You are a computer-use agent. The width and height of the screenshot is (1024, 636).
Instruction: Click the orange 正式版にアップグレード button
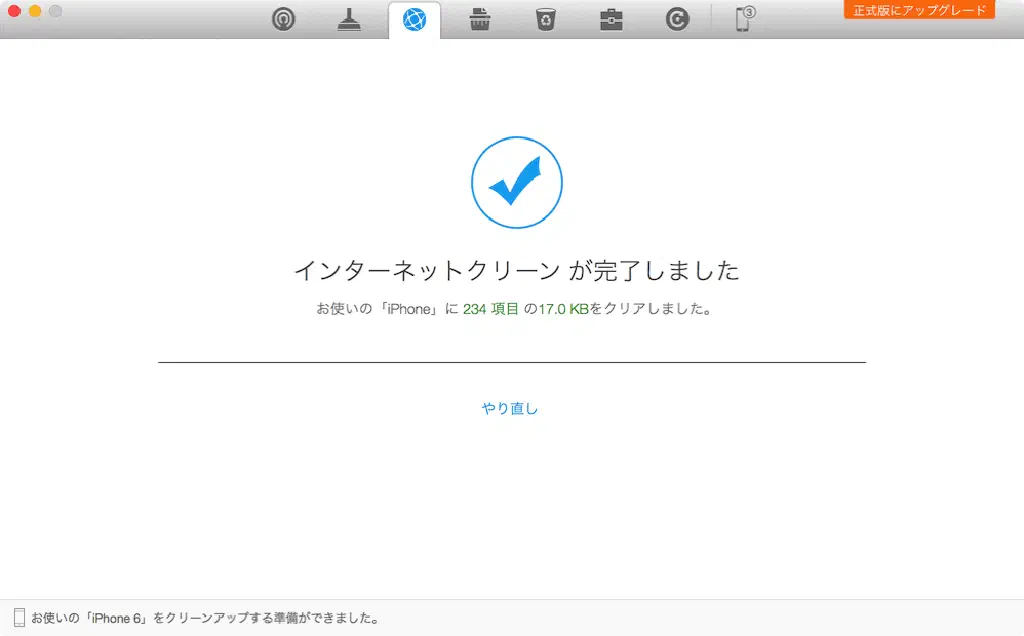[x=919, y=10]
